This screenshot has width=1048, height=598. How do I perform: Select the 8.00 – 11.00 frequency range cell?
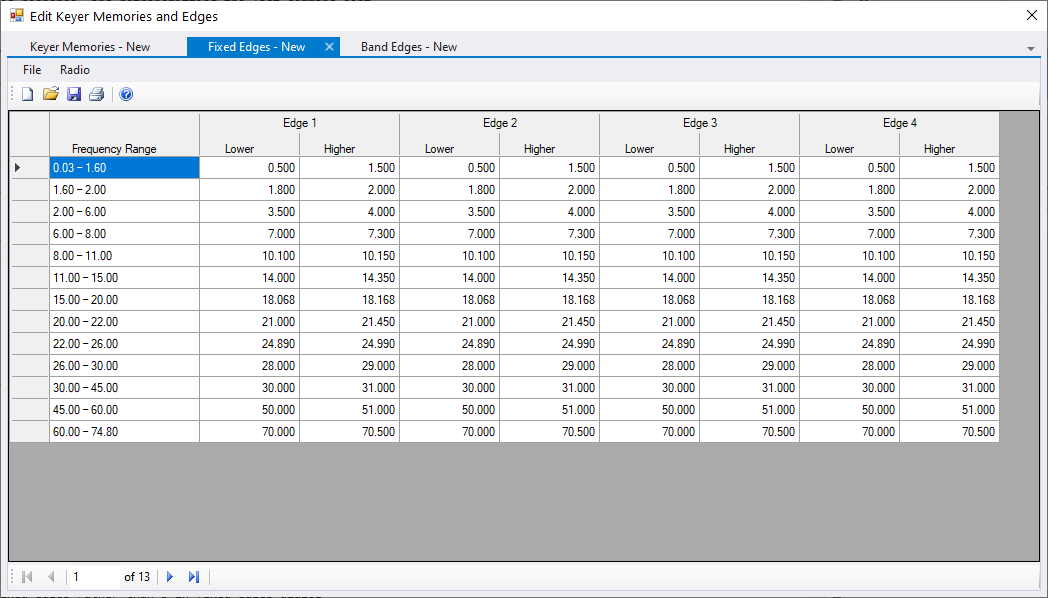[124, 256]
